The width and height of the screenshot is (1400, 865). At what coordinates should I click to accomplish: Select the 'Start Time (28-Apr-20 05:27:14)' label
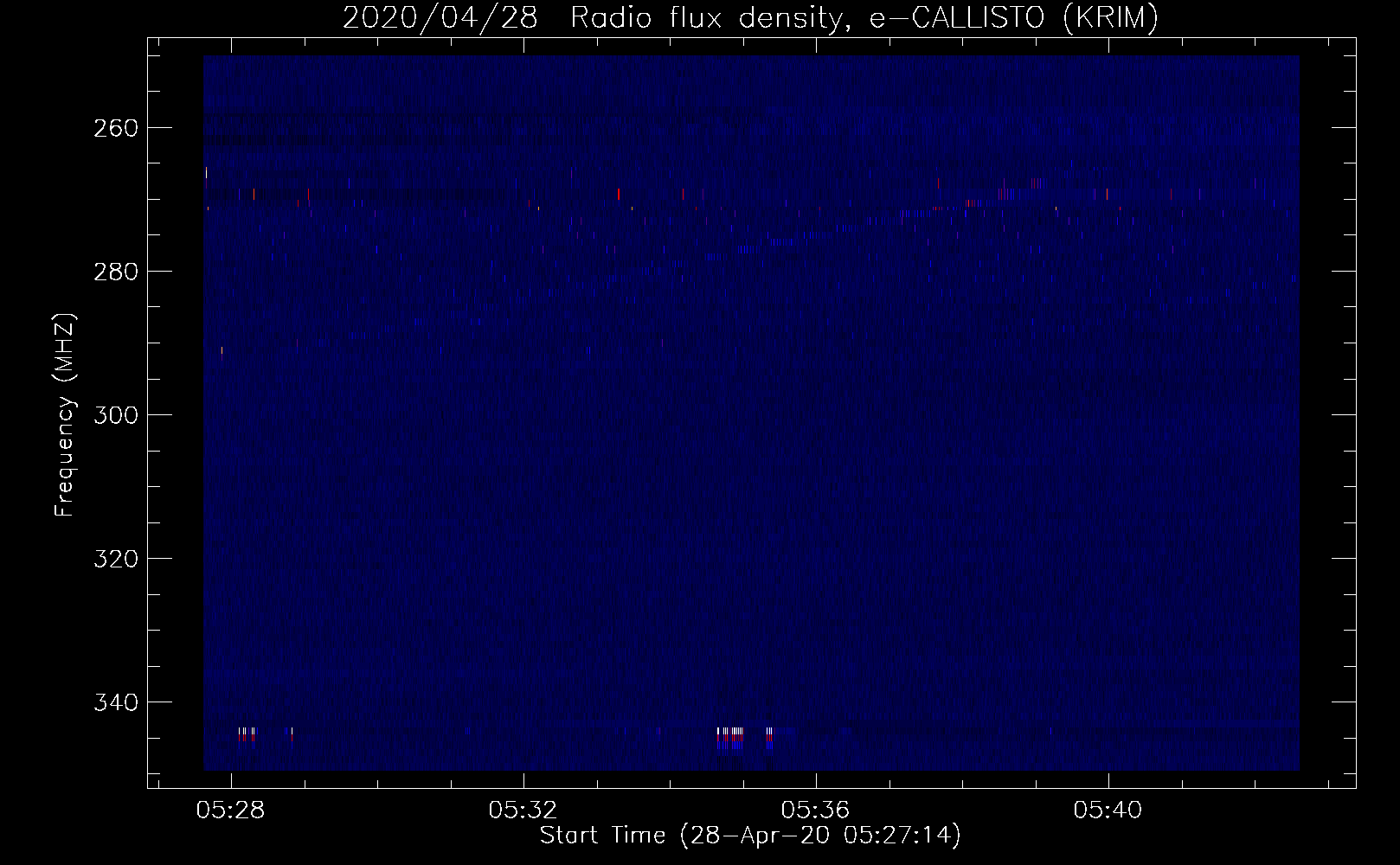tap(750, 836)
